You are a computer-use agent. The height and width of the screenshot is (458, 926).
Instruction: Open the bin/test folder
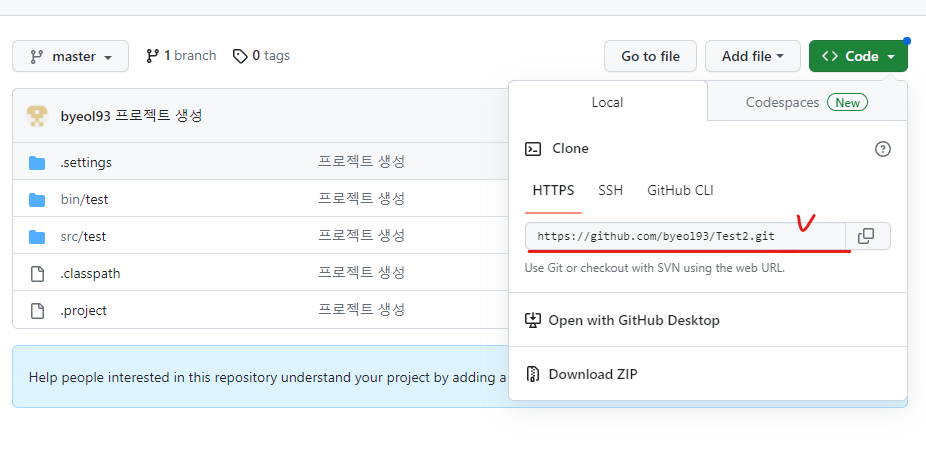pyautogui.click(x=84, y=199)
